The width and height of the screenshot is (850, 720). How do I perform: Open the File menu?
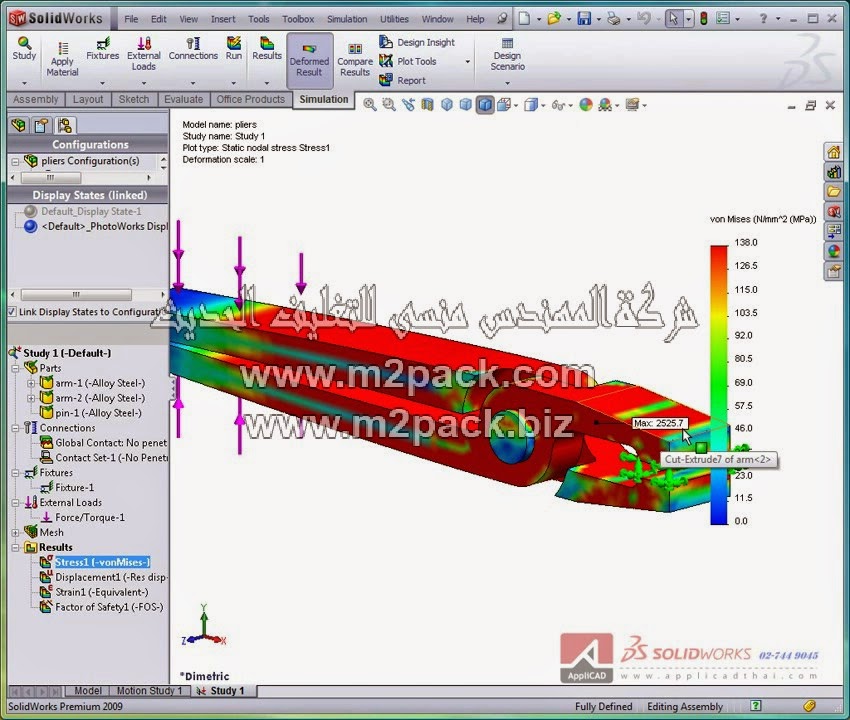tap(131, 19)
